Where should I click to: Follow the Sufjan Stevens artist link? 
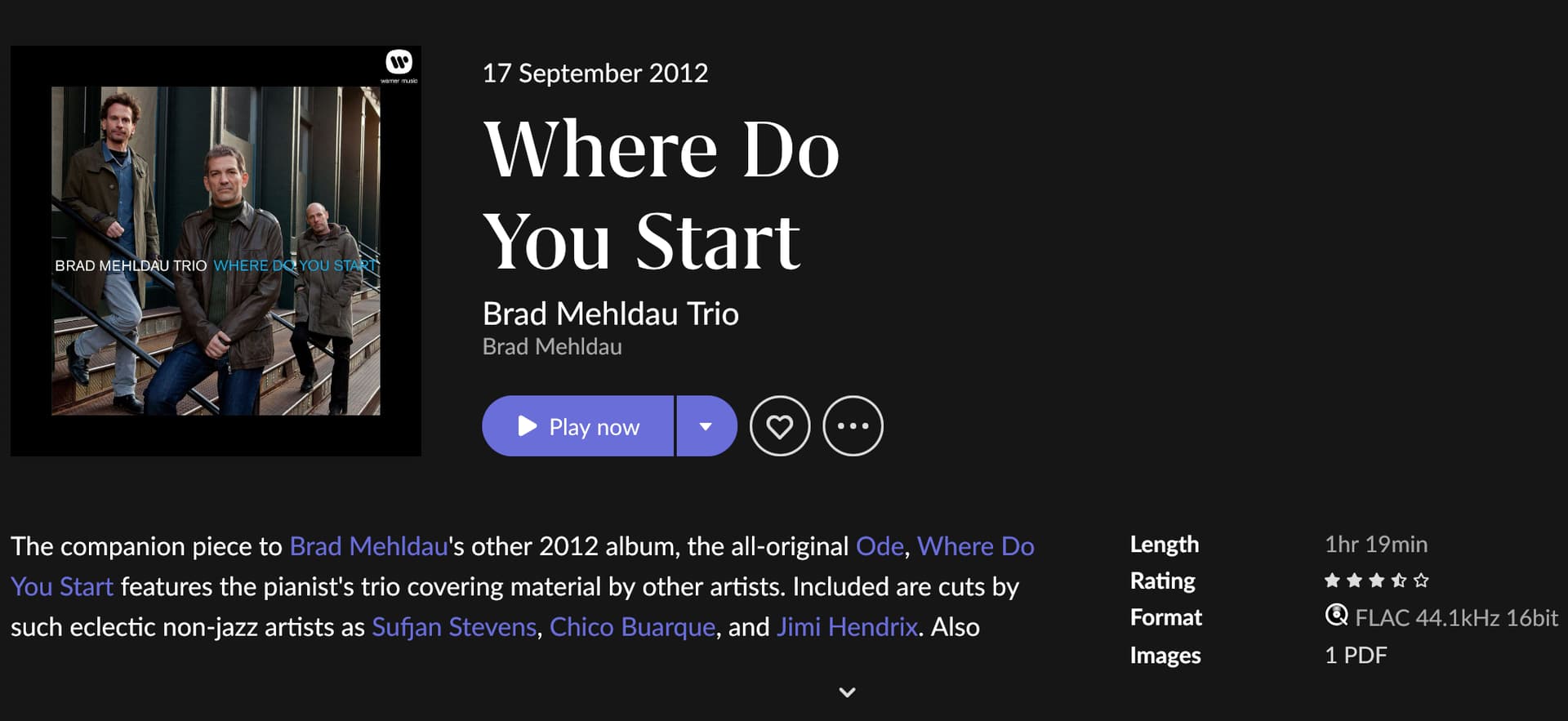click(x=454, y=627)
